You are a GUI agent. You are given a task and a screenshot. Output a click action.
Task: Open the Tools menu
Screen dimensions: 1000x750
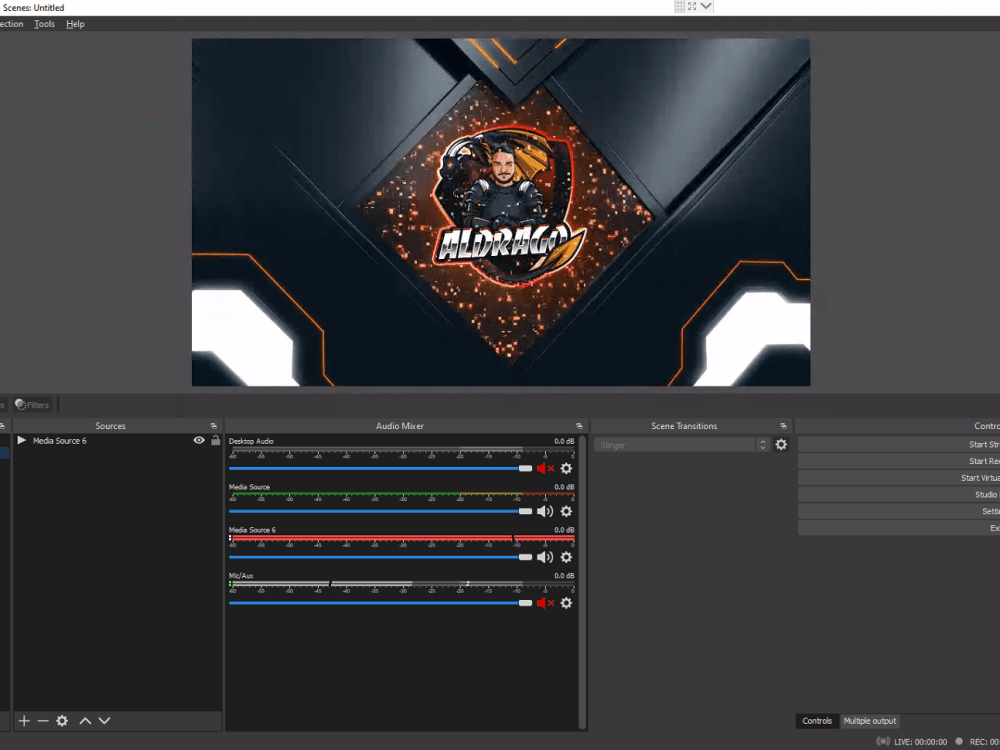tap(45, 24)
